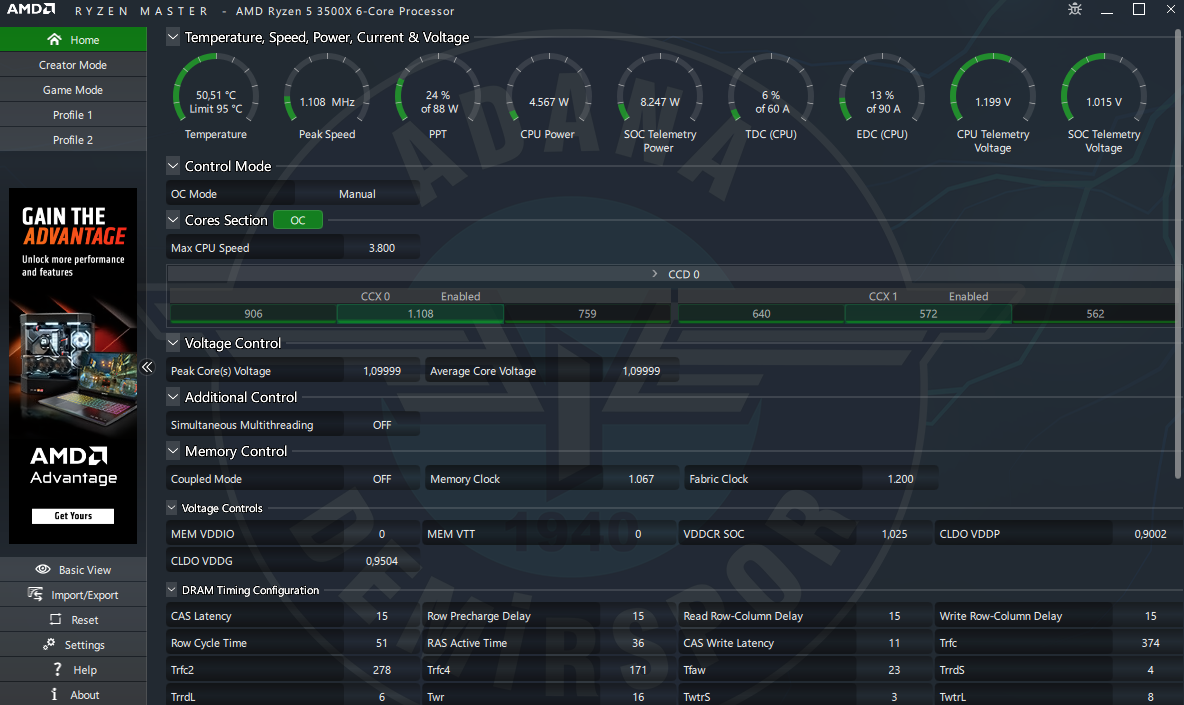
Task: Click CLDO VDDG value 0,9504
Action: pos(382,561)
